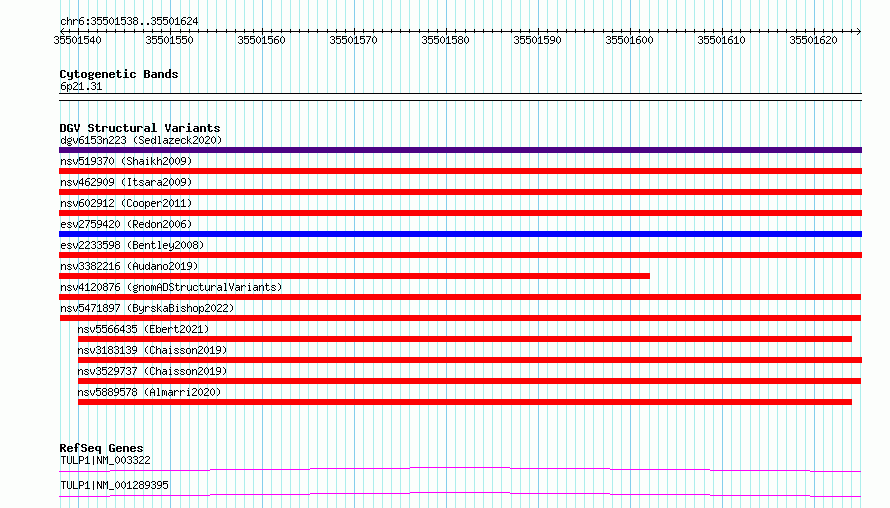890x508 pixels.
Task: Click the chr6:35501538..35501624 region label
Action: click(x=129, y=21)
